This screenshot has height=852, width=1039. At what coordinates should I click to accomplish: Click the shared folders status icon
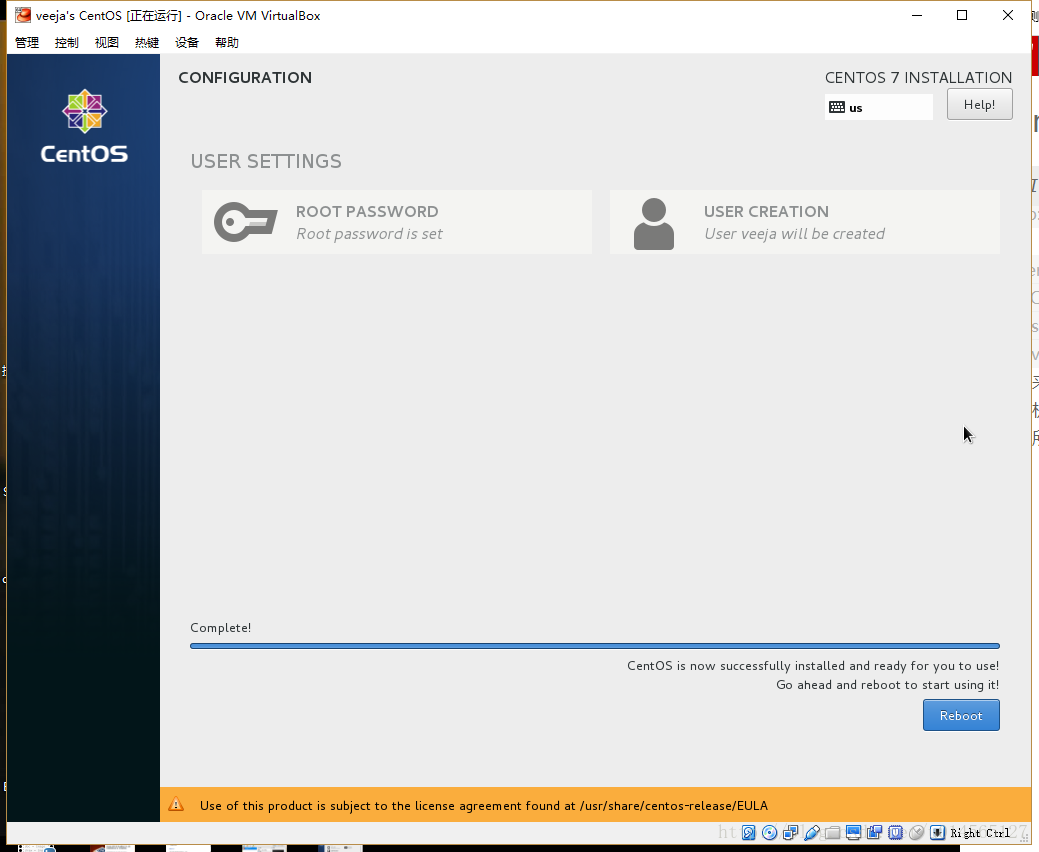coord(832,833)
